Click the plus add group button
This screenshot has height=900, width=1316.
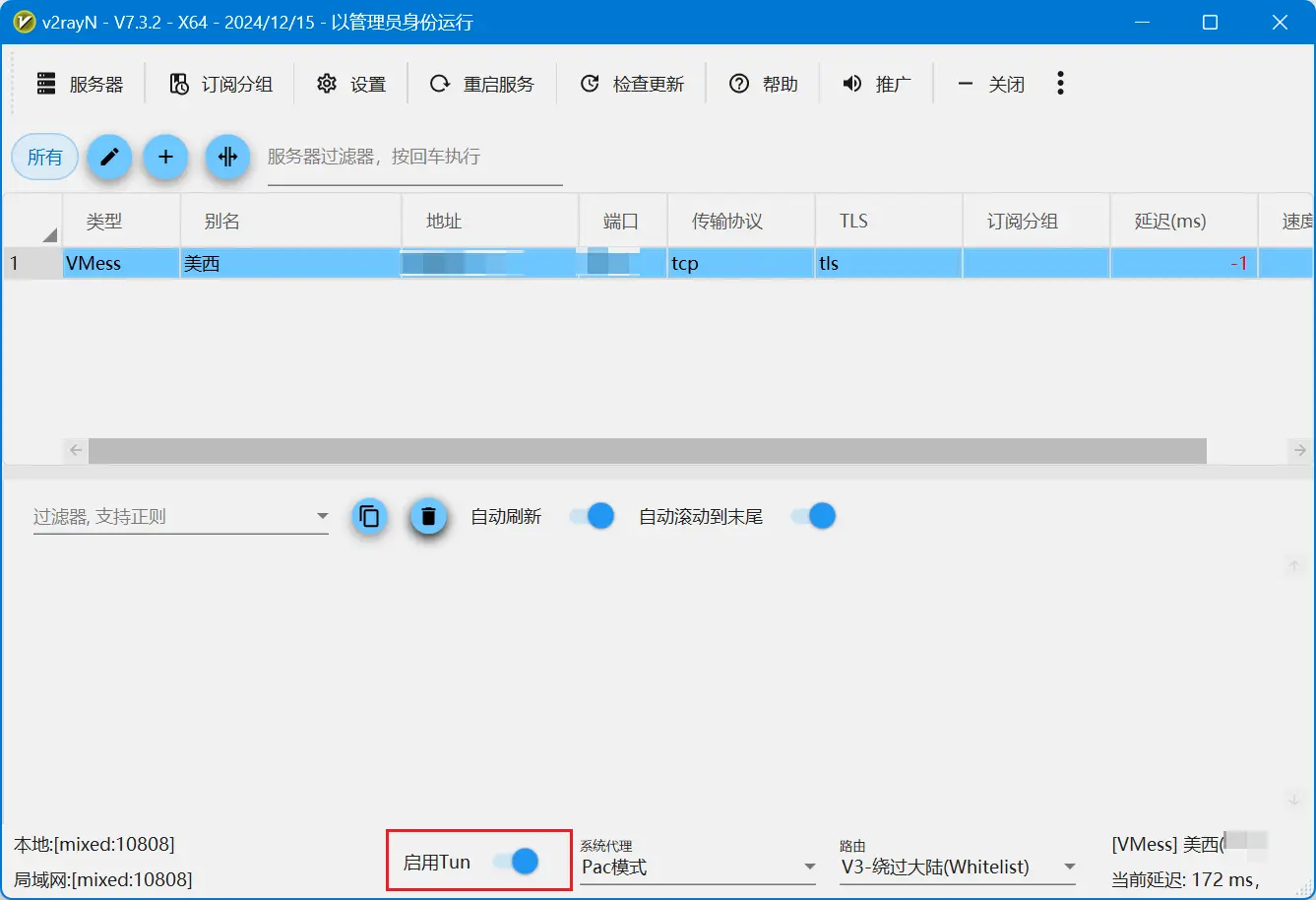coord(166,157)
